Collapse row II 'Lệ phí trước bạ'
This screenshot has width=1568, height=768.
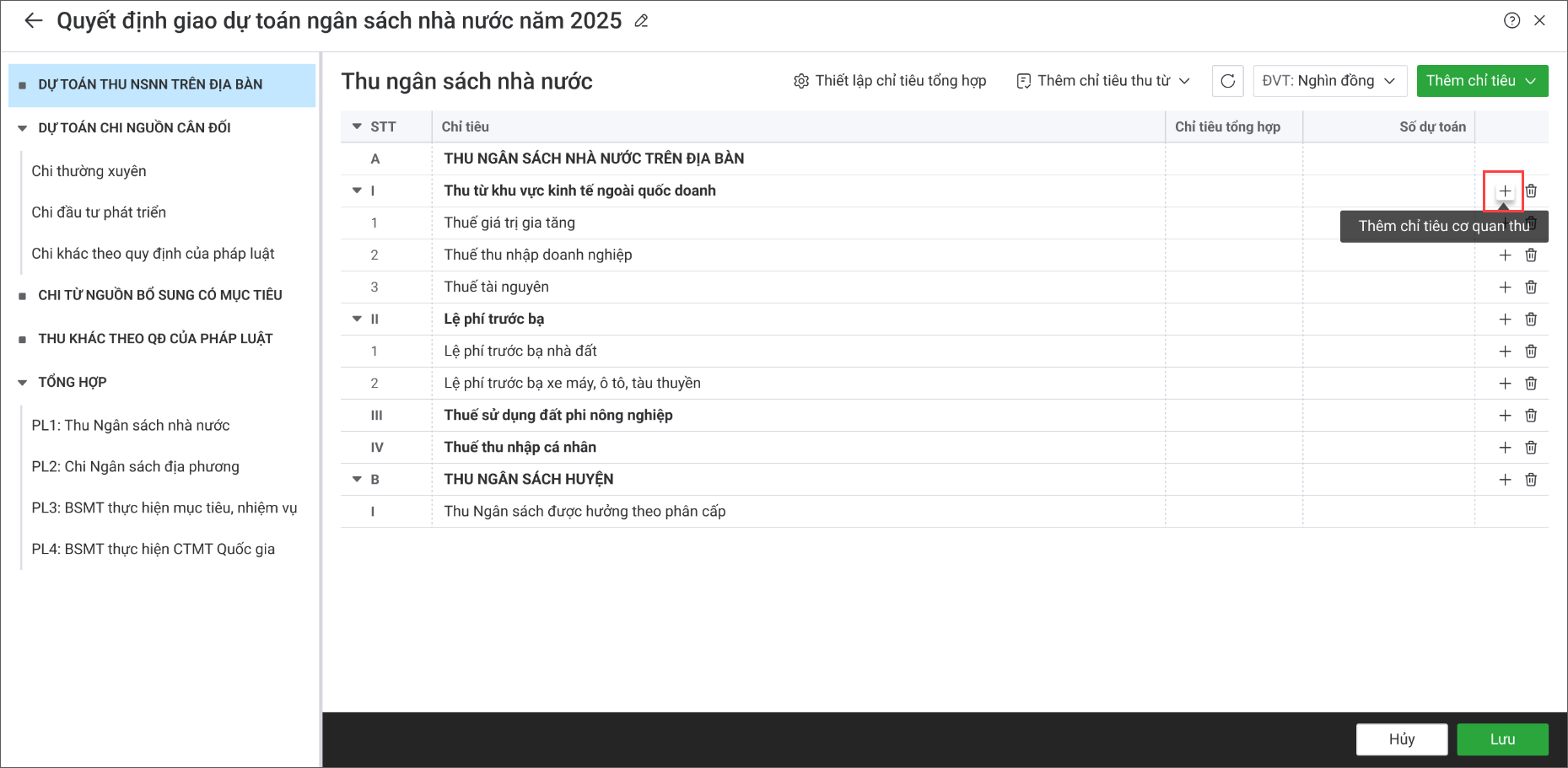(357, 320)
